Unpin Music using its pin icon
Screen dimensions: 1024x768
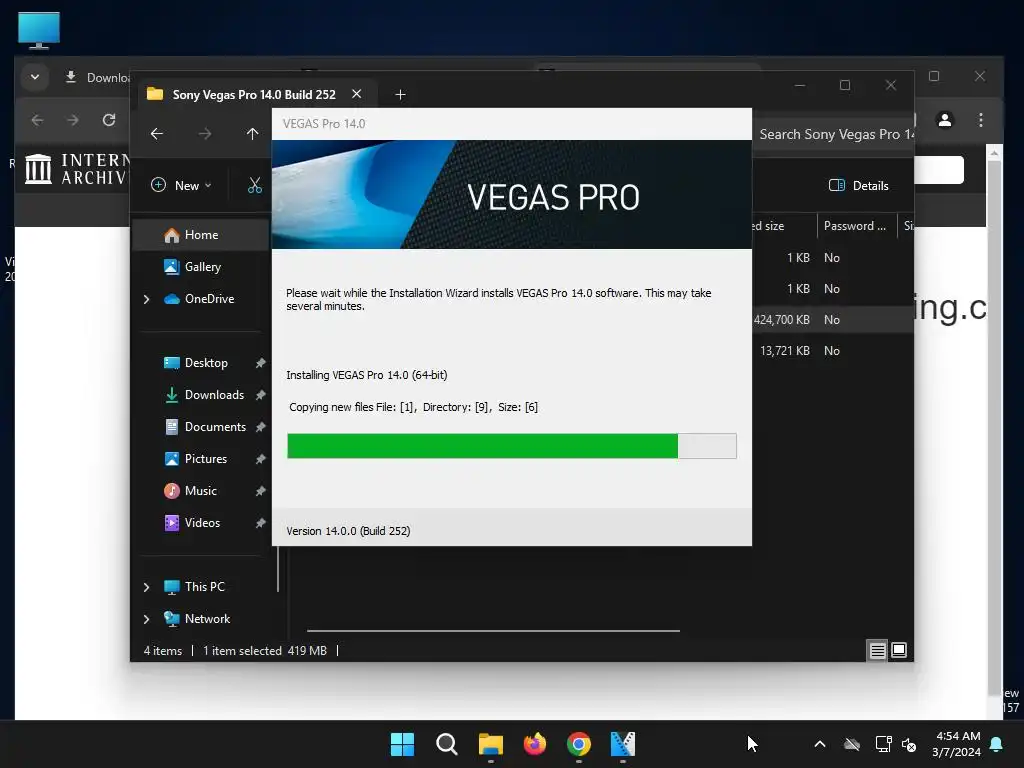[261, 491]
